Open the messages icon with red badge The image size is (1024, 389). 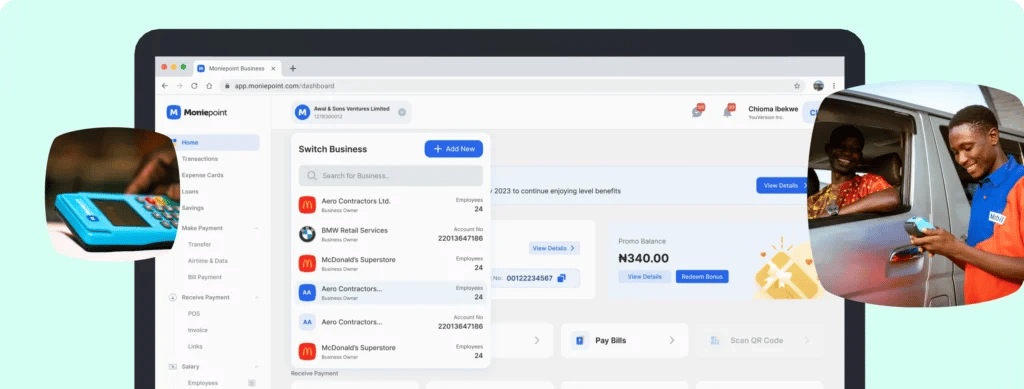(697, 111)
